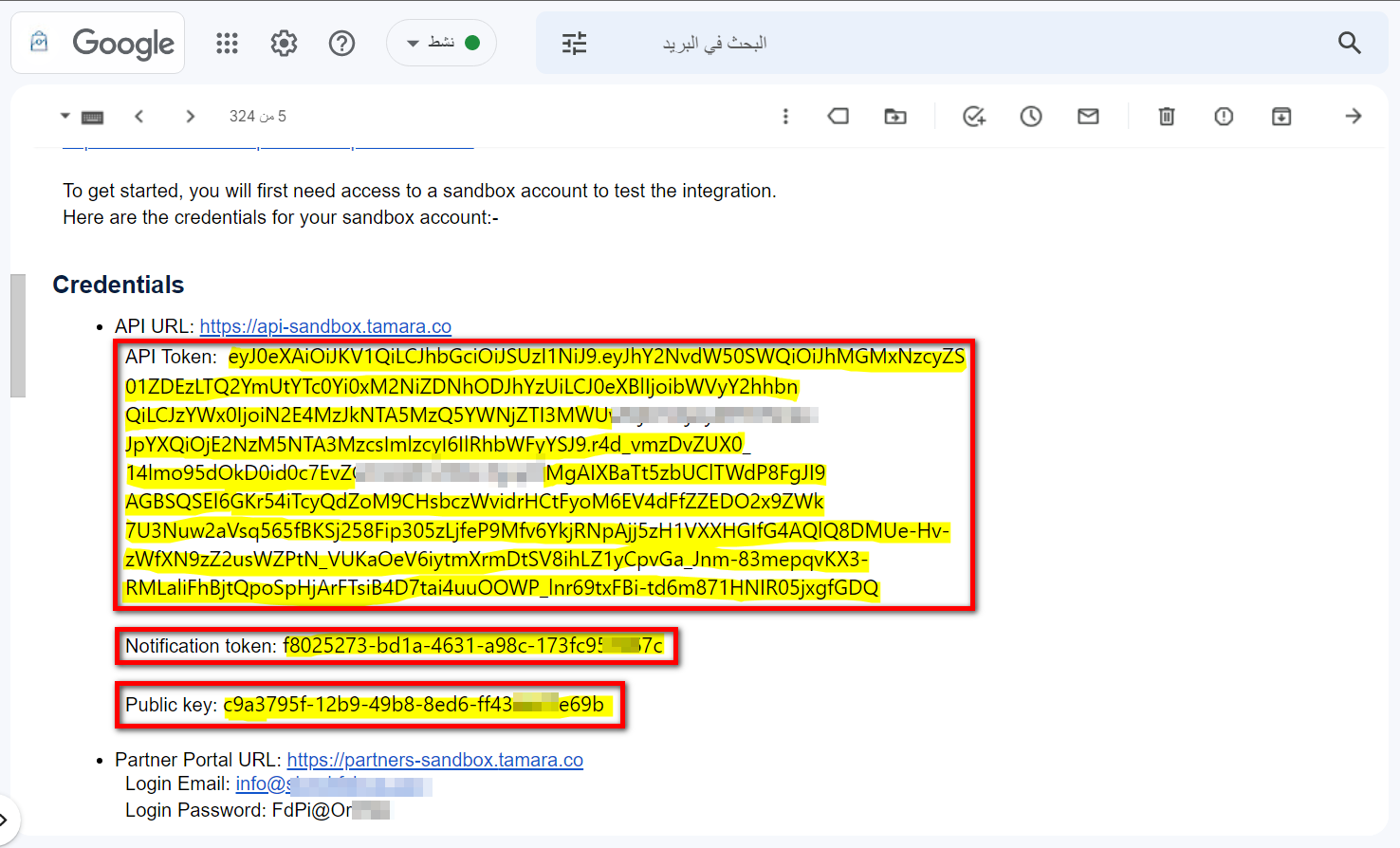
Task: Click the right-pointing chevron message navigation
Action: tap(191, 116)
